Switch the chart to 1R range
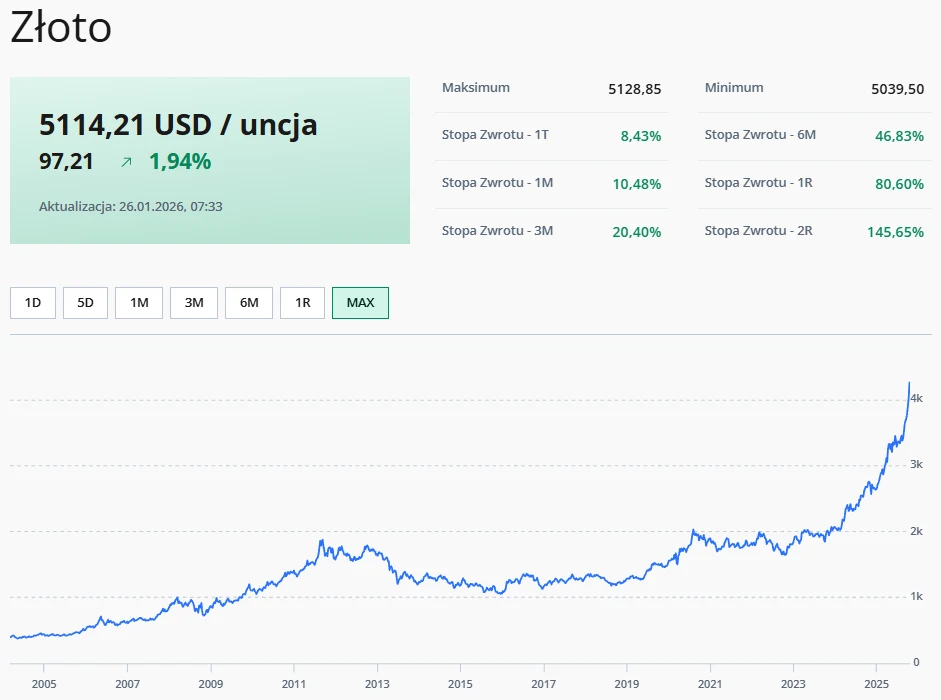 pyautogui.click(x=302, y=303)
